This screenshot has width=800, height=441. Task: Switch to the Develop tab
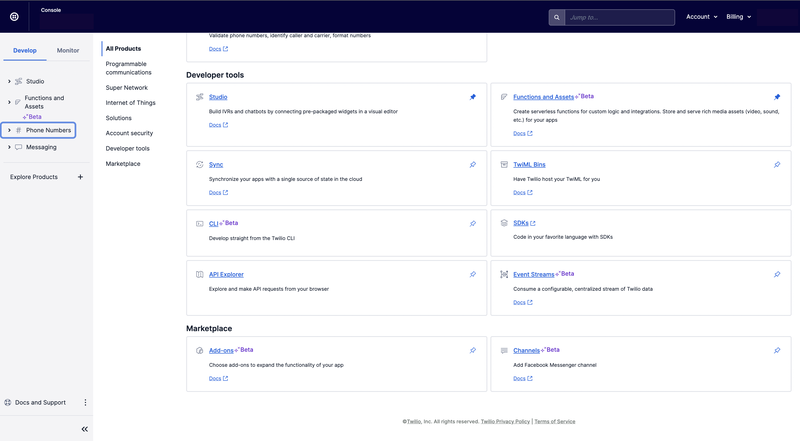(x=24, y=51)
